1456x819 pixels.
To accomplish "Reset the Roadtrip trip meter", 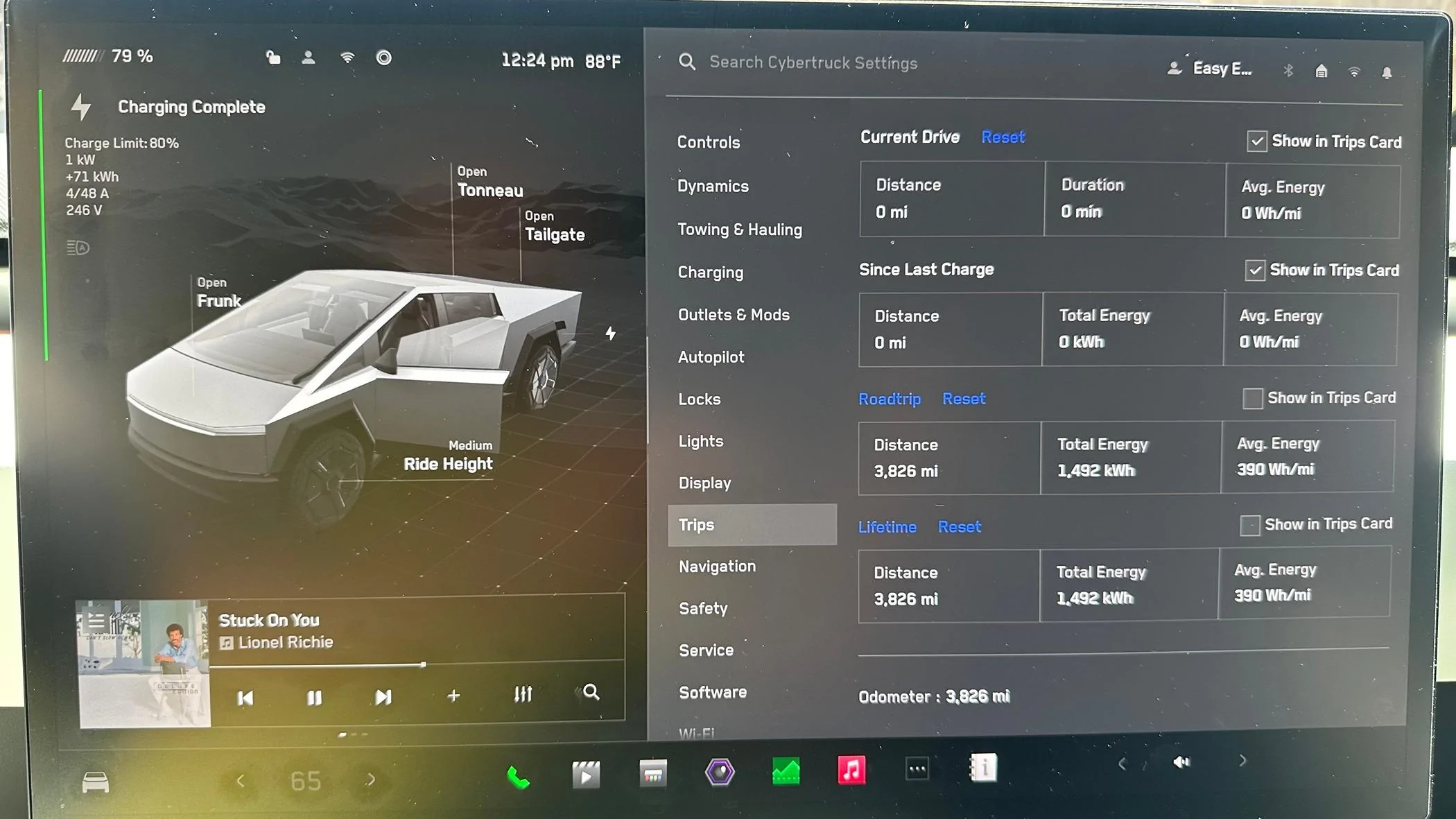I will click(x=964, y=399).
